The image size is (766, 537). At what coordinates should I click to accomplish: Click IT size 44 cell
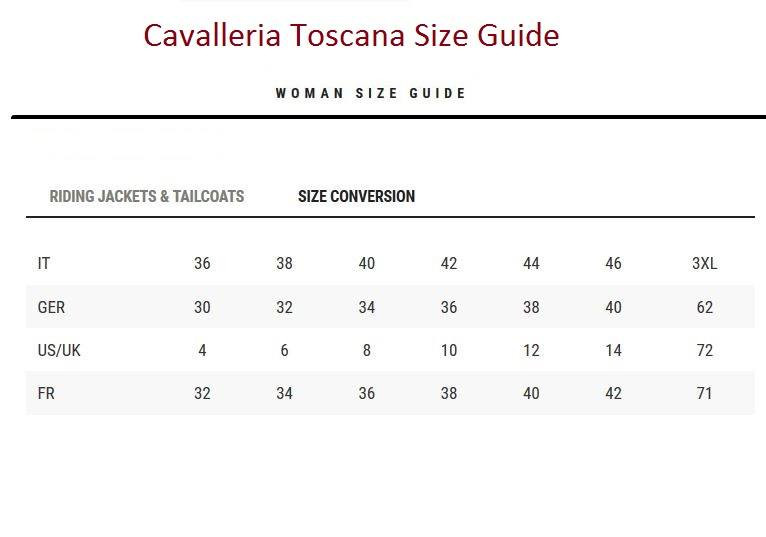531,264
